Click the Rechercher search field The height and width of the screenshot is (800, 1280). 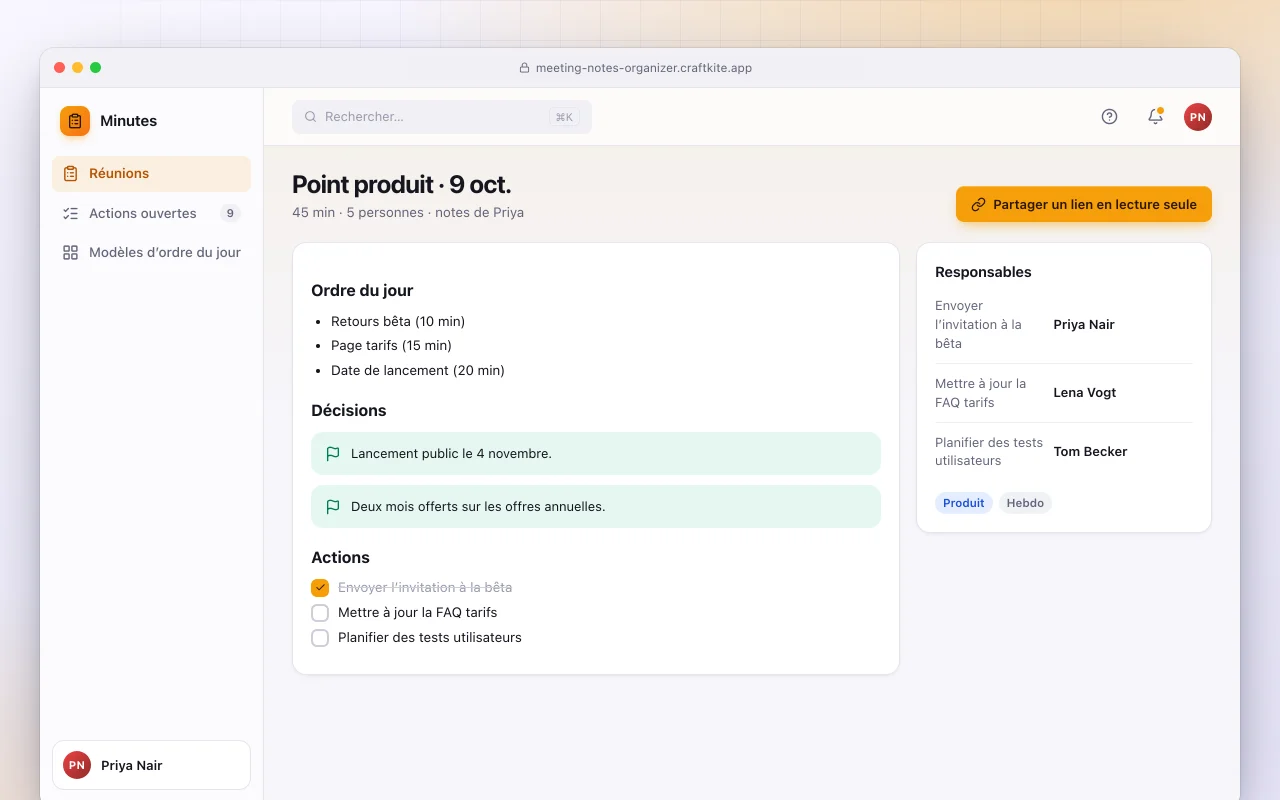pos(442,117)
